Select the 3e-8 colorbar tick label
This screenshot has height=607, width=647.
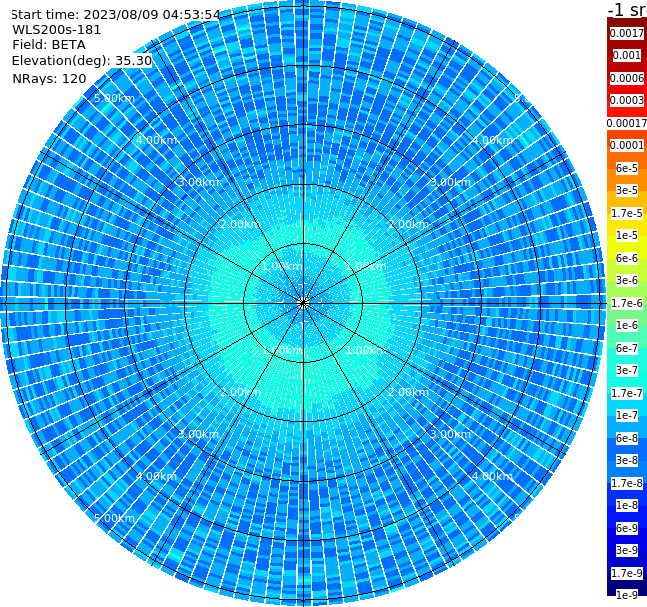(x=627, y=460)
